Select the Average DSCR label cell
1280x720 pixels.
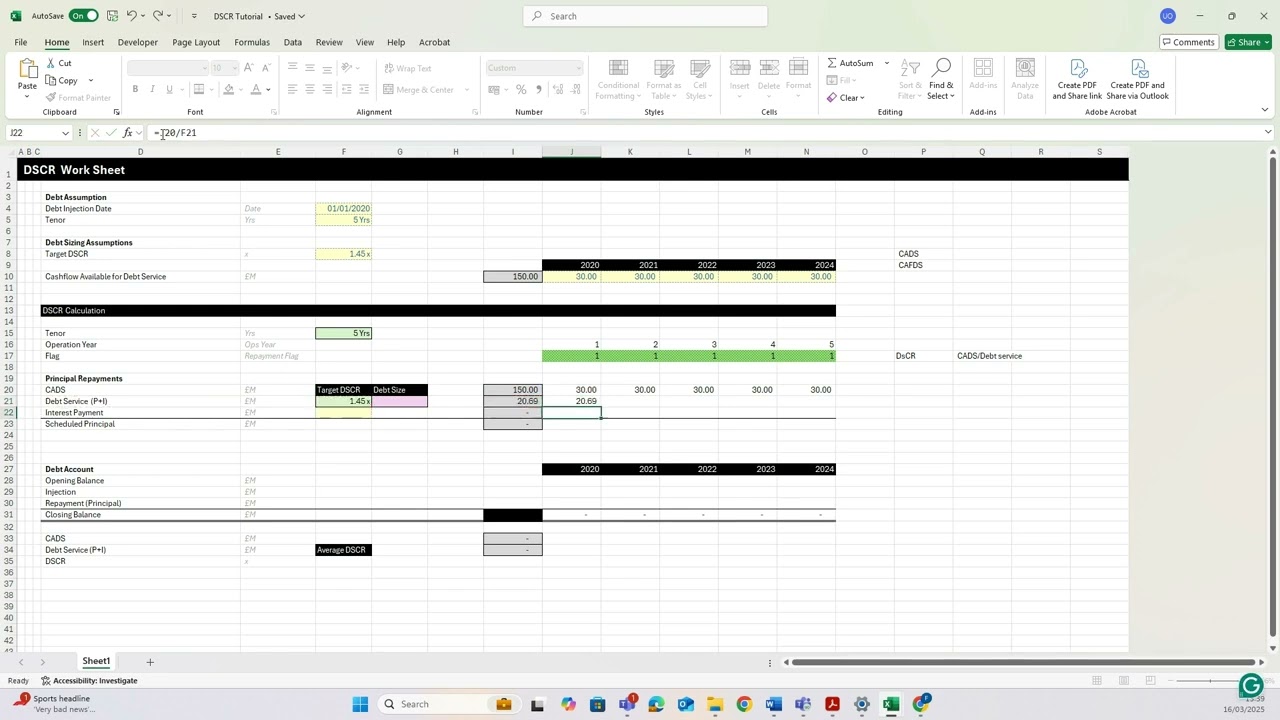pyautogui.click(x=344, y=550)
